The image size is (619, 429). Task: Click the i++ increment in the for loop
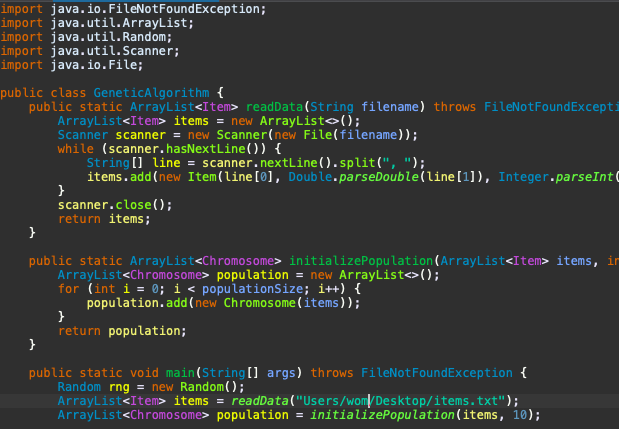pos(328,289)
